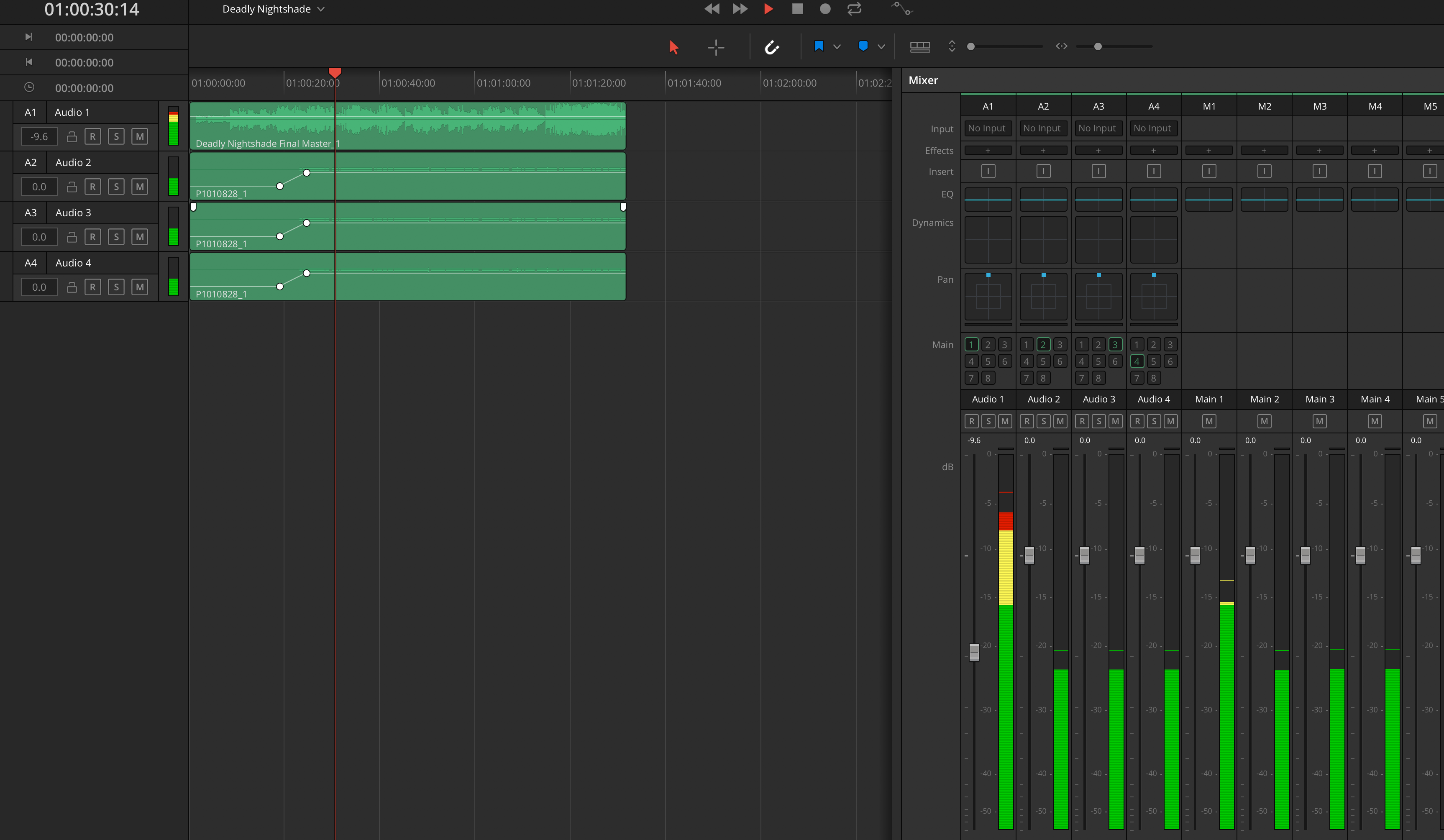Select the P1010828_1 clip on track A3
The width and height of the screenshot is (1444, 840).
(x=407, y=226)
